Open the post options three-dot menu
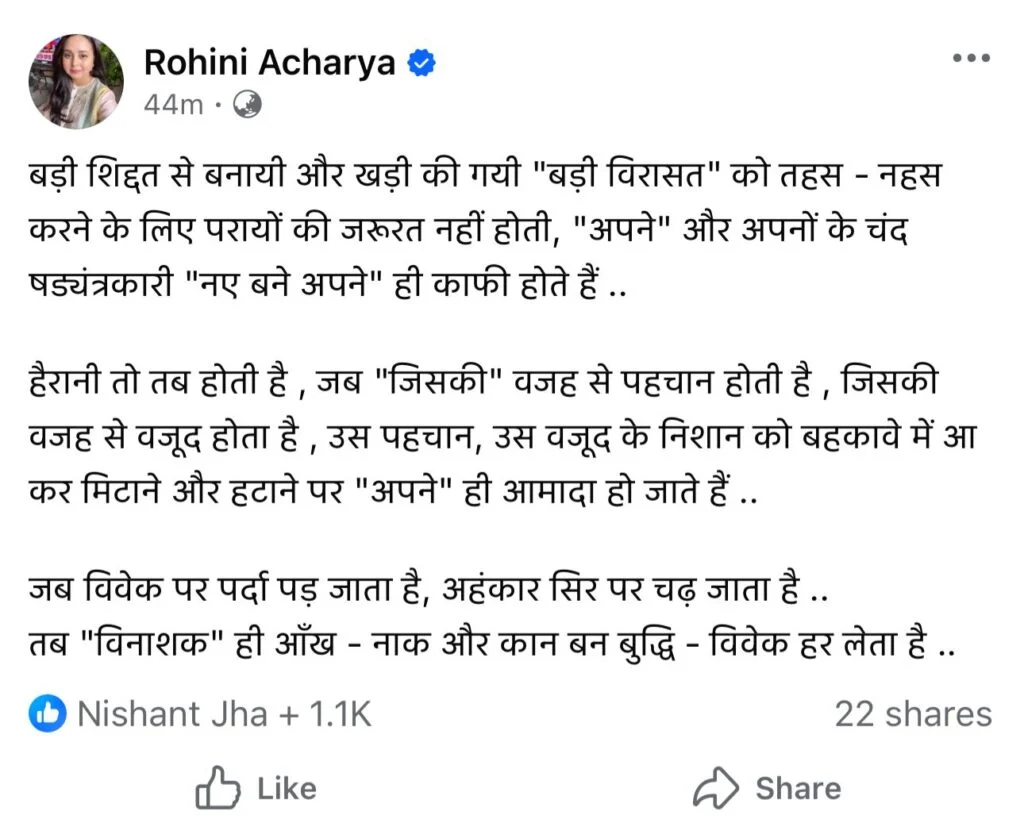 (970, 57)
